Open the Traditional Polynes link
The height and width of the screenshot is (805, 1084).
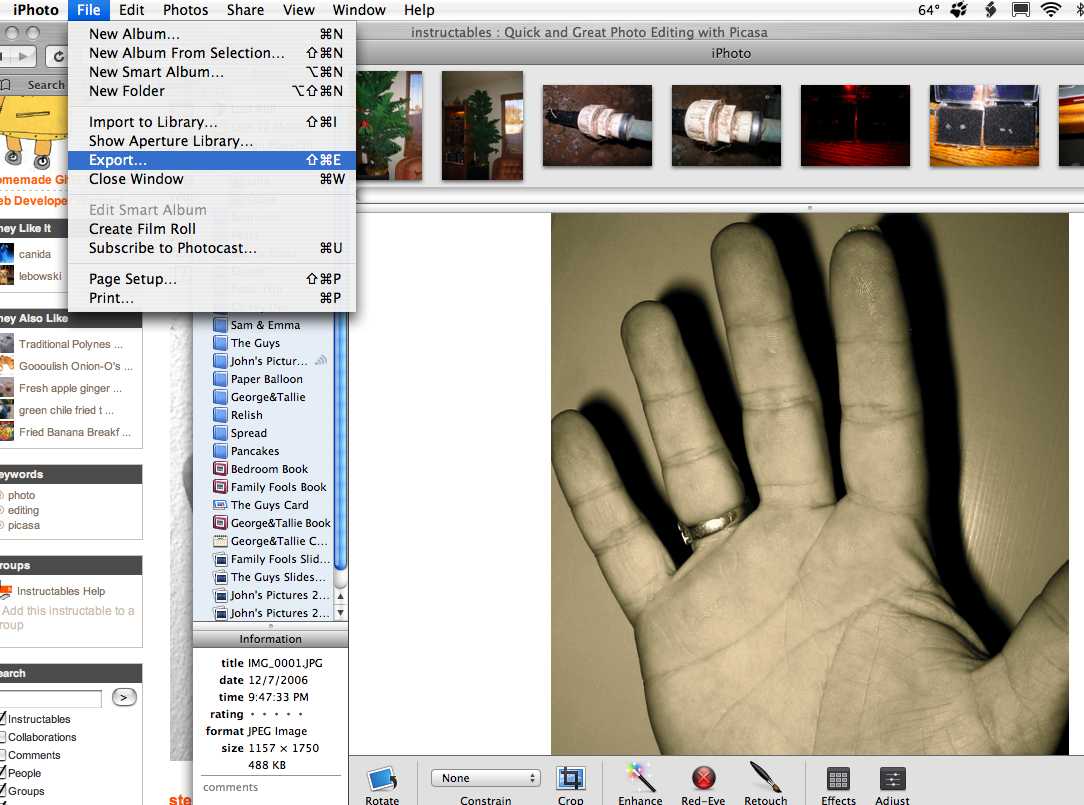71,344
